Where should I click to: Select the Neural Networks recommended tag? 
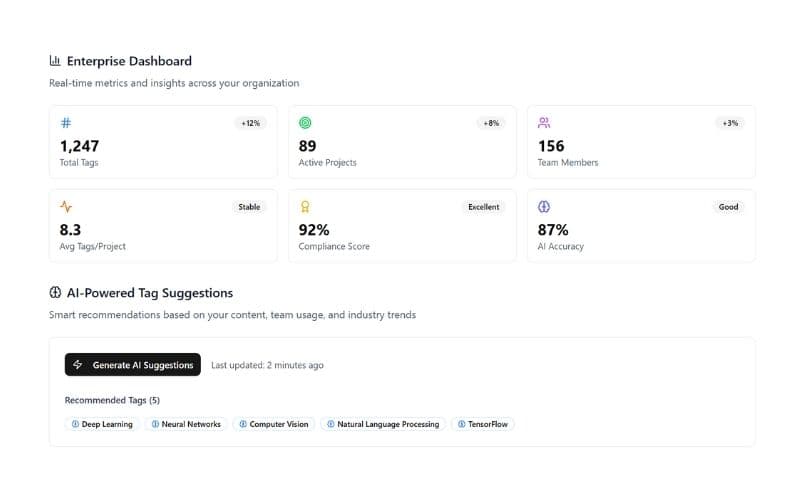point(186,424)
